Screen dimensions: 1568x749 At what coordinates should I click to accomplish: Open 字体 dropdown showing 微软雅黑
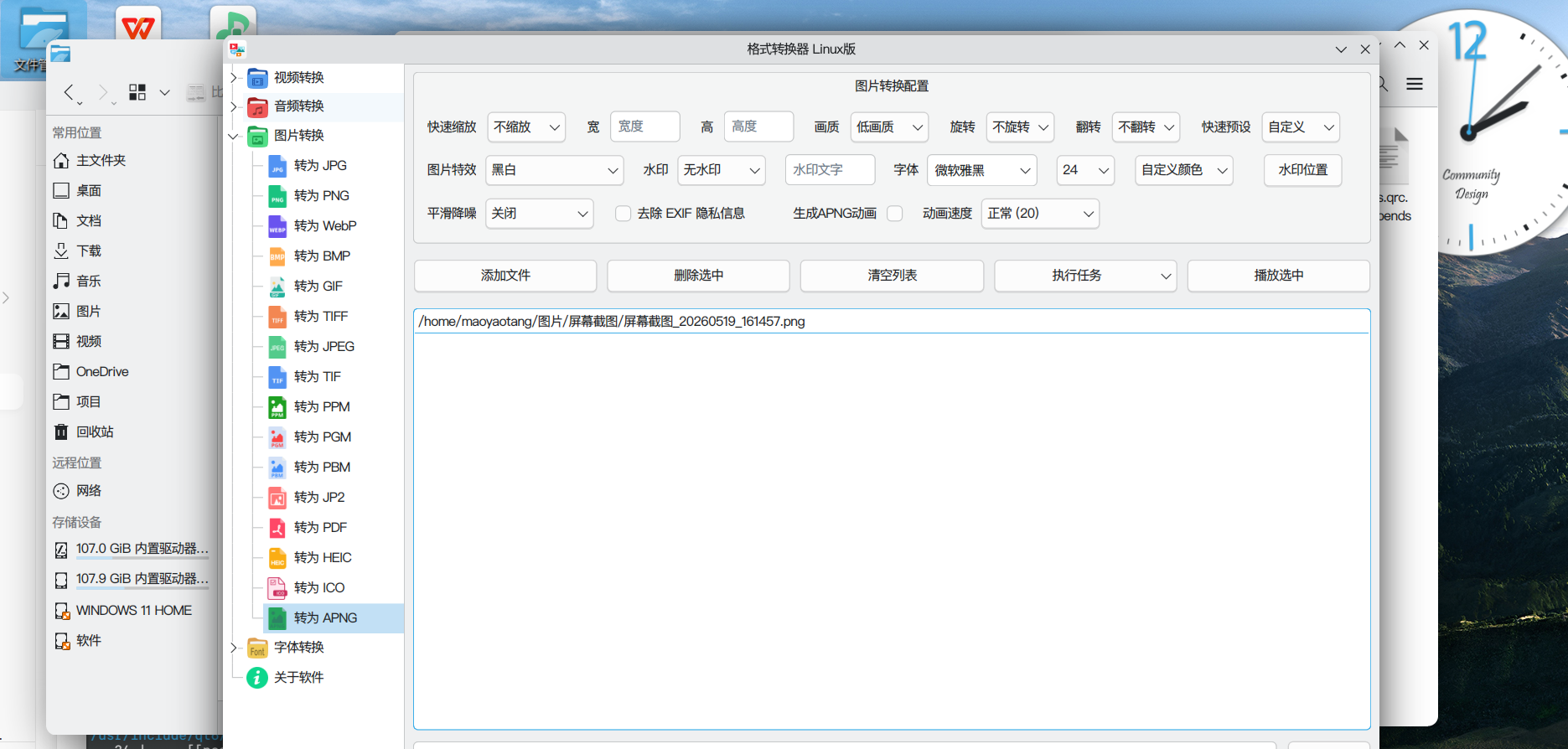(982, 170)
